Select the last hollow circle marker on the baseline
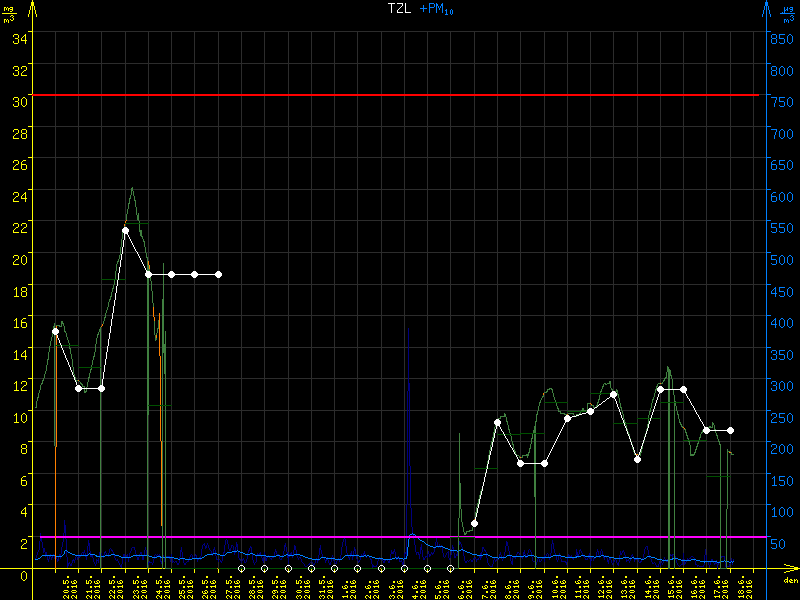 [x=450, y=568]
